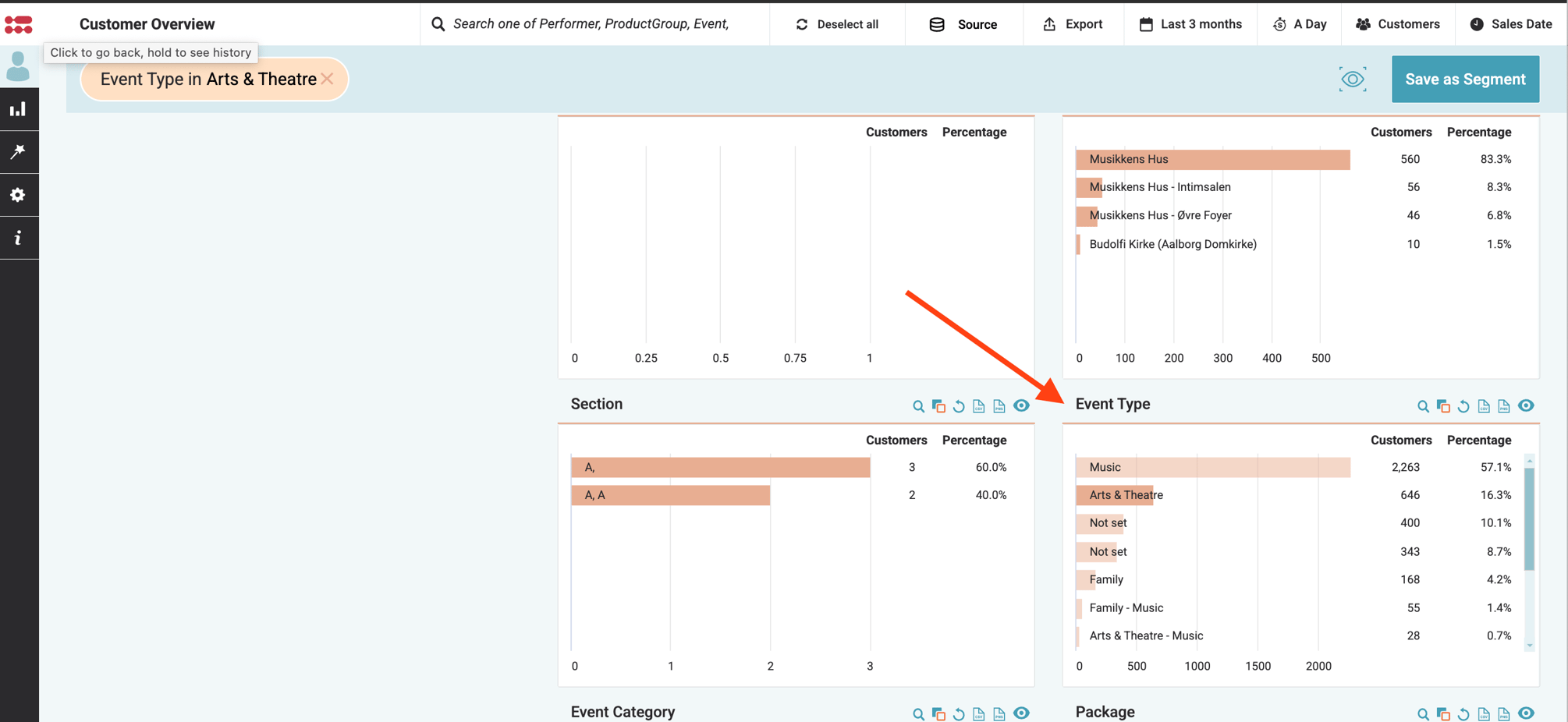Export Section panel as PNG

[x=999, y=406]
